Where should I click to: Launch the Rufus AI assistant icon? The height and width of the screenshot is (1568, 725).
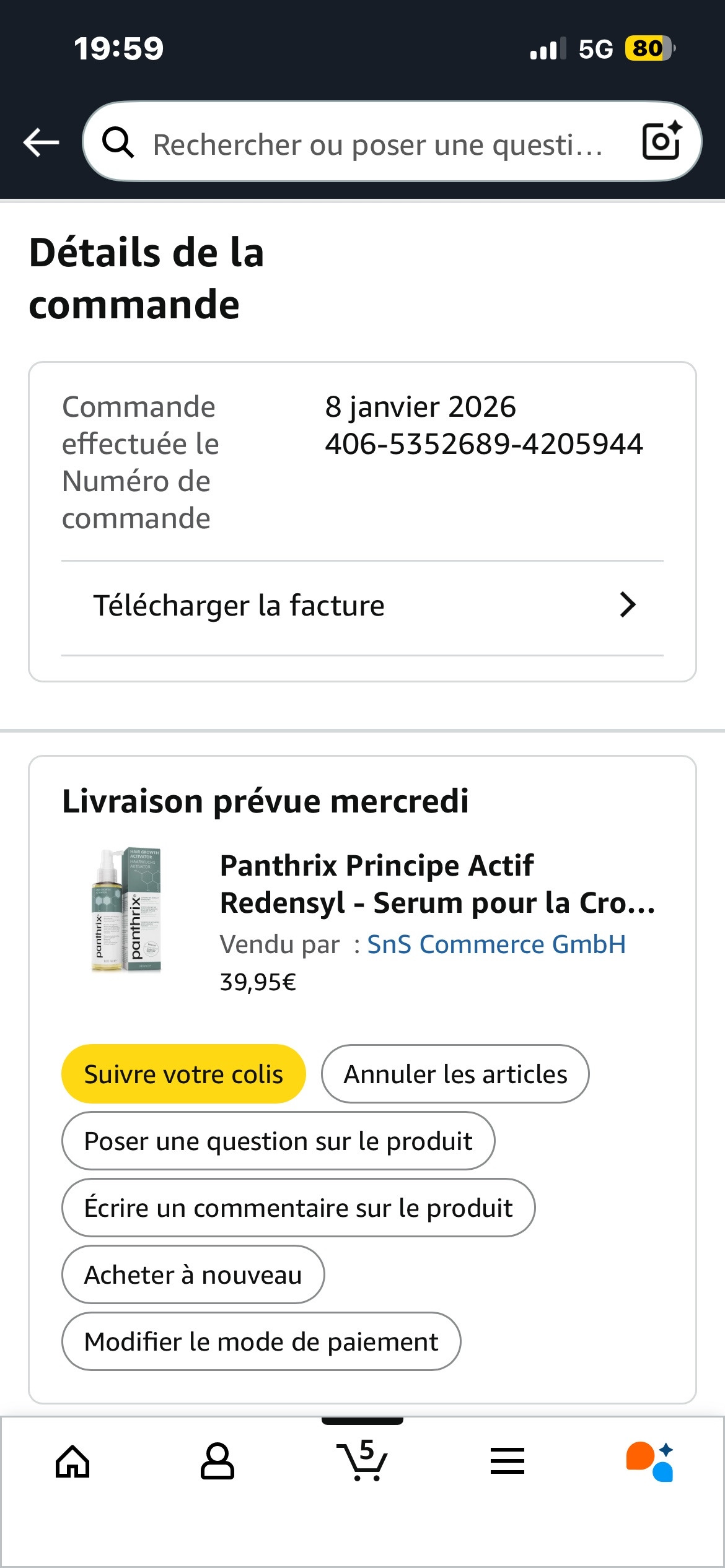pyautogui.click(x=650, y=1461)
